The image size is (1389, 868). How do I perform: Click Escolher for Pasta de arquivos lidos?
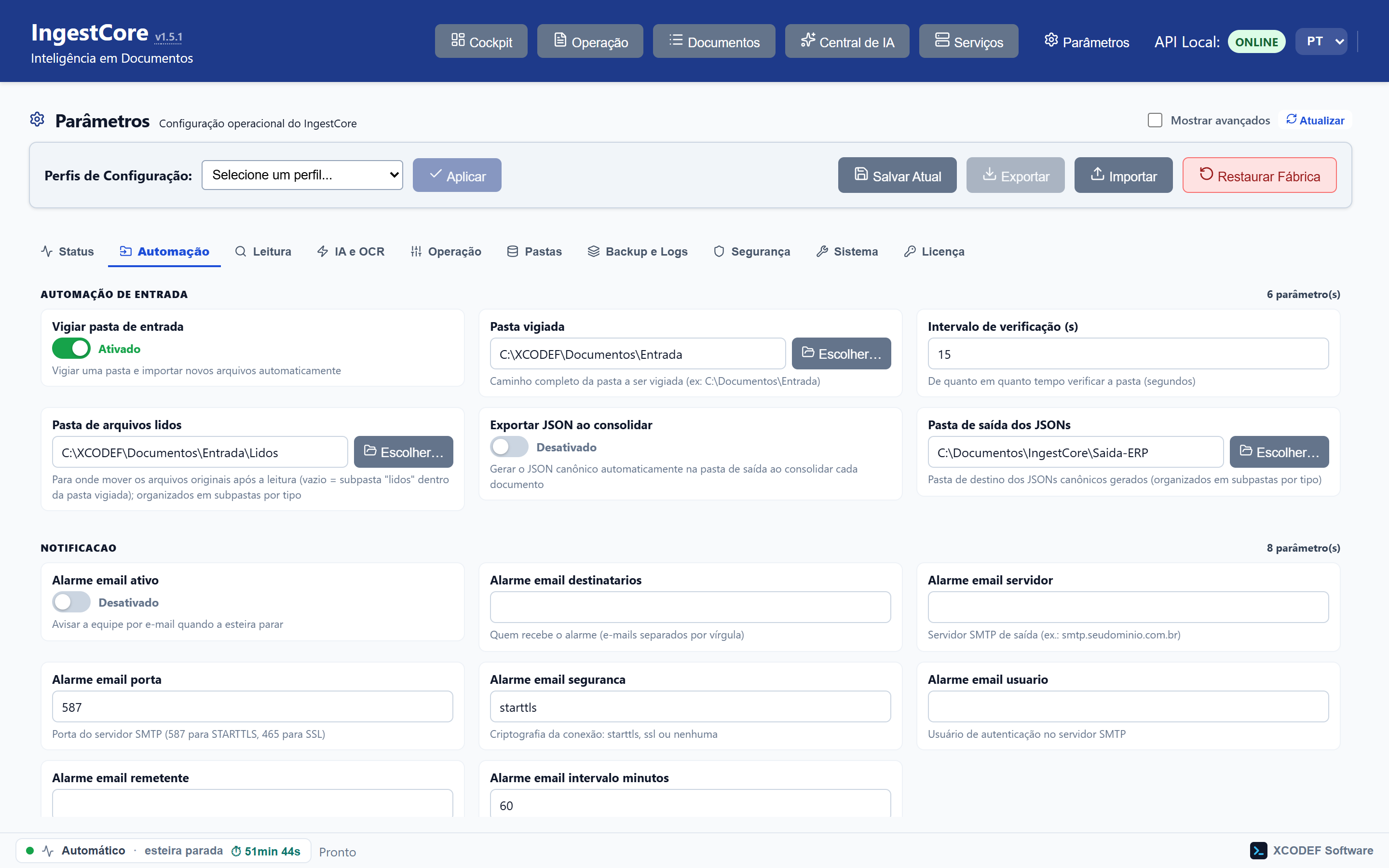[x=404, y=452]
